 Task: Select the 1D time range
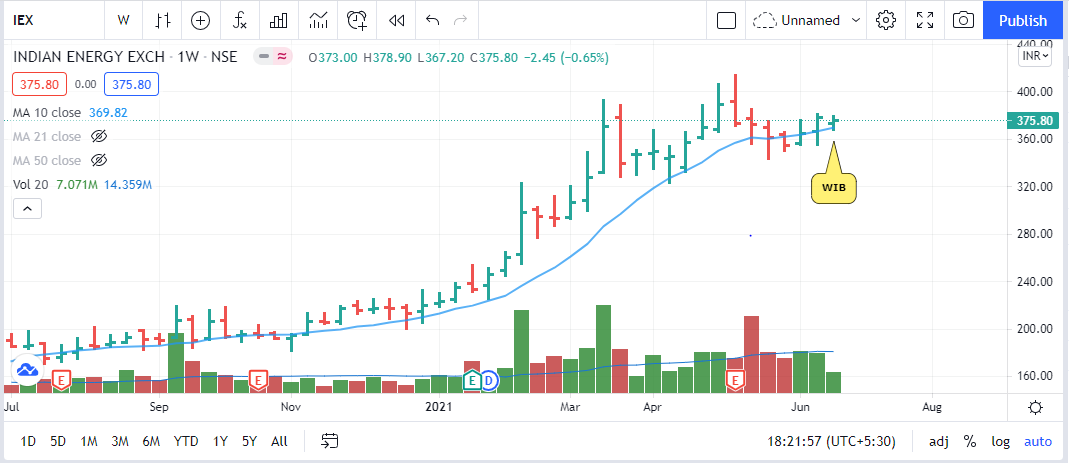coord(28,441)
